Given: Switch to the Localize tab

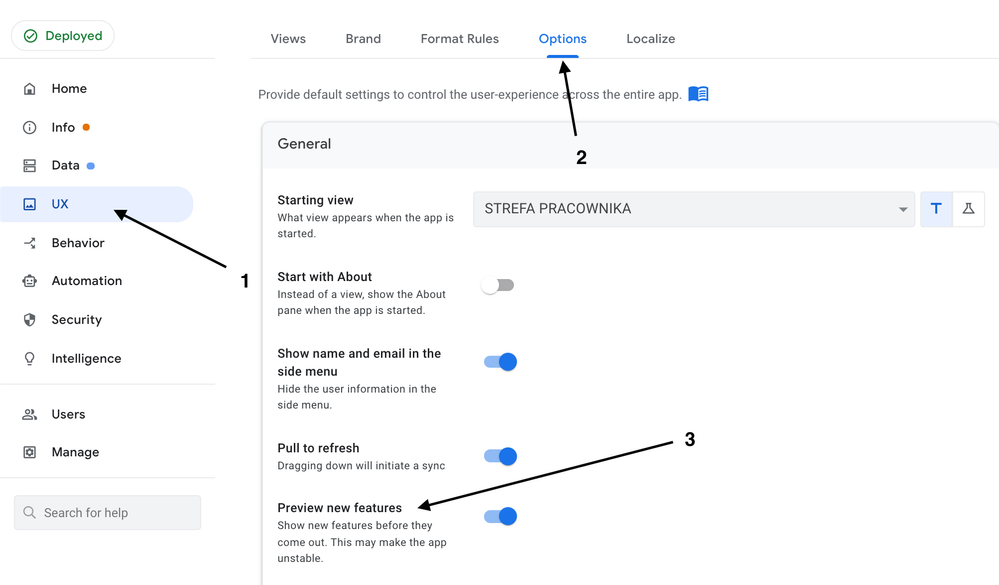Looking at the screenshot, I should (650, 39).
